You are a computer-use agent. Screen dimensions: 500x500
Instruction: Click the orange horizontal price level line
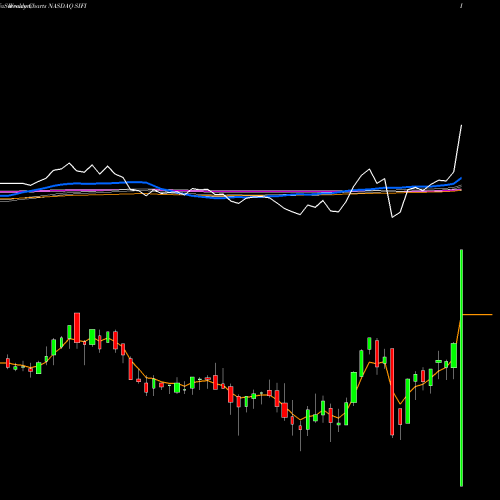(x=478, y=314)
